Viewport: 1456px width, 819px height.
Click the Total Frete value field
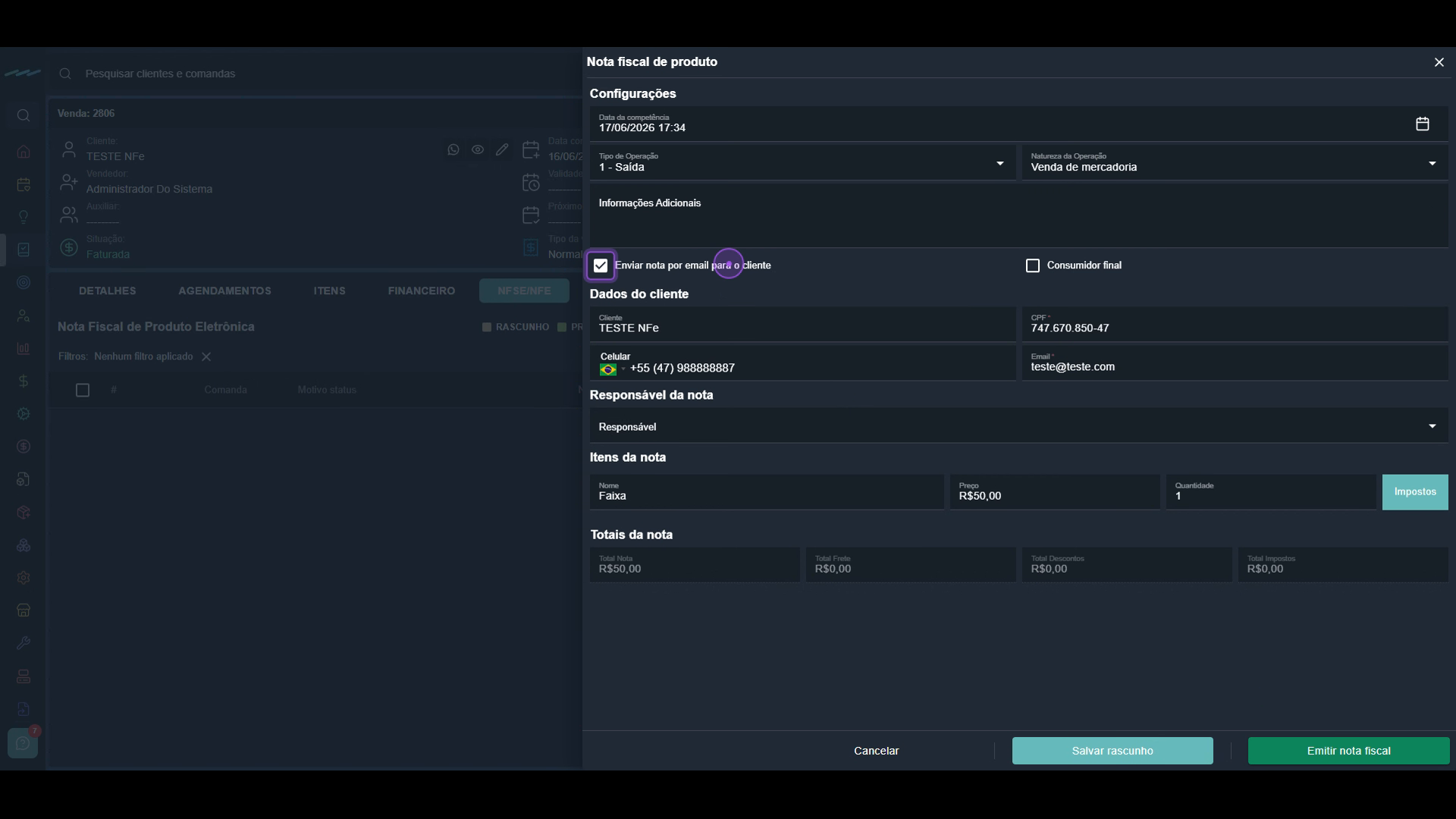(x=910, y=565)
